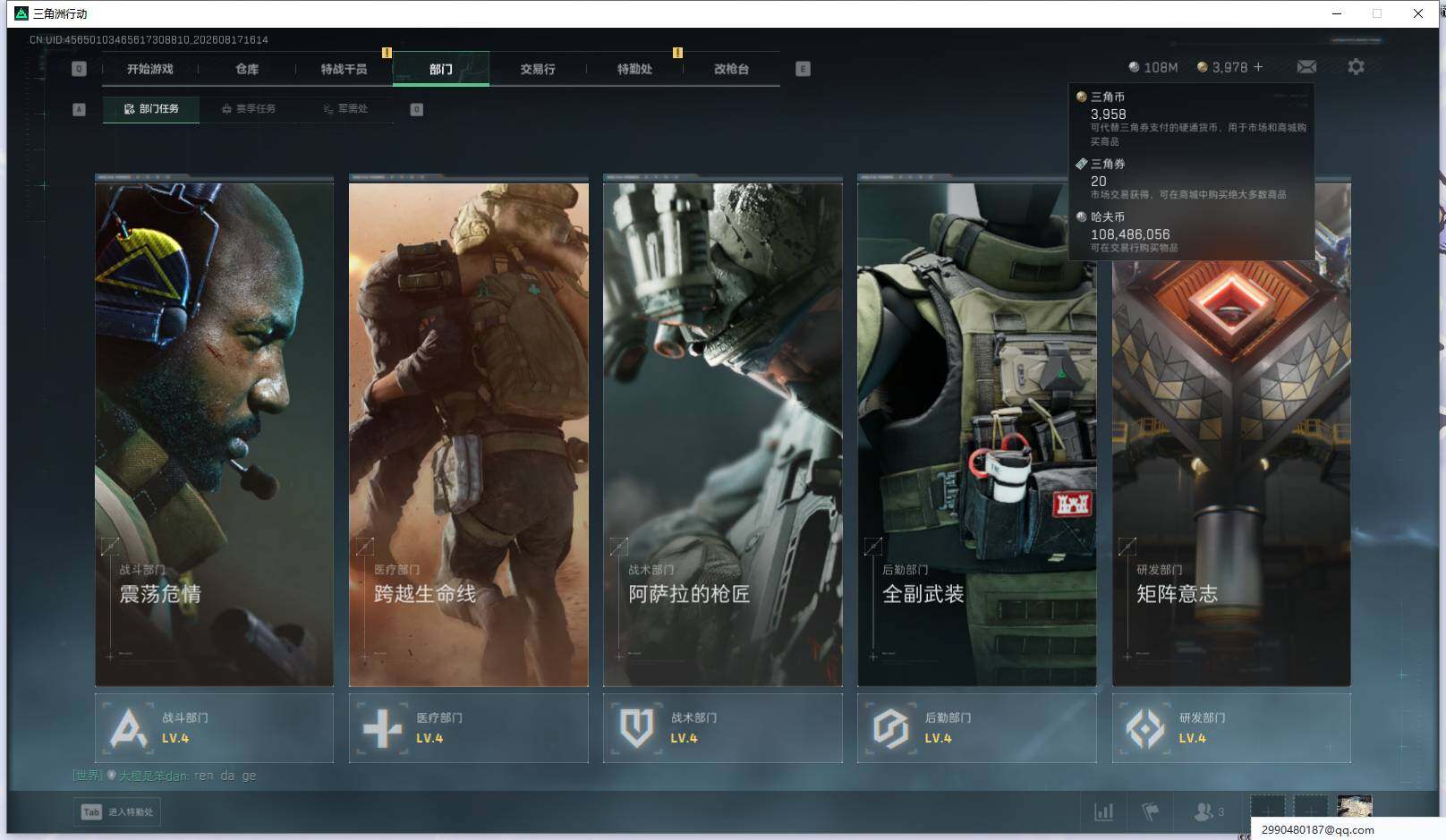Viewport: 1446px width, 840px height.
Task: Switch to the 仓库 tab
Action: click(247, 69)
